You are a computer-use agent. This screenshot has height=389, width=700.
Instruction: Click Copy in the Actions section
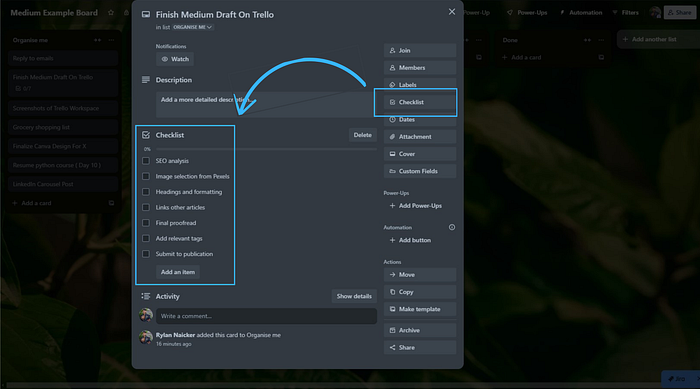coord(420,292)
